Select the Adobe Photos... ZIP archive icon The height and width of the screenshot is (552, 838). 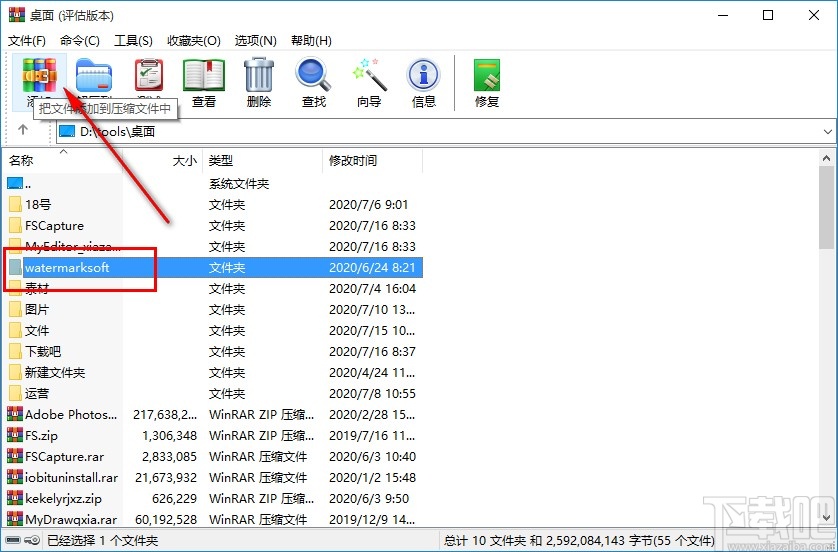tap(15, 415)
